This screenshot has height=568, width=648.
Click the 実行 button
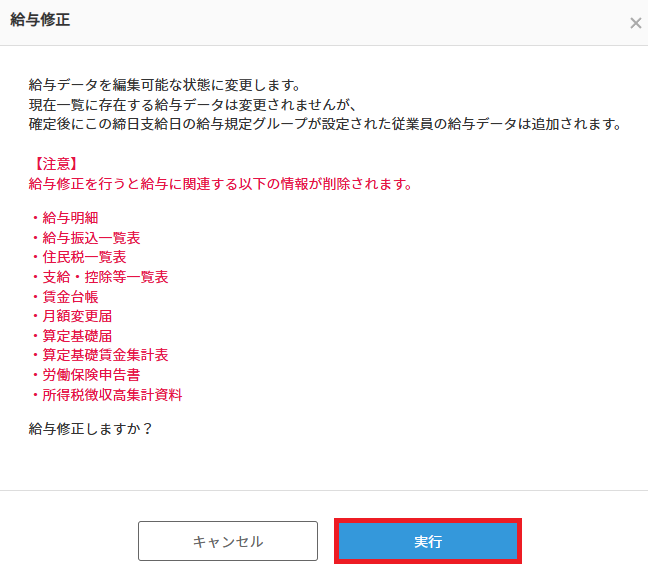click(428, 541)
